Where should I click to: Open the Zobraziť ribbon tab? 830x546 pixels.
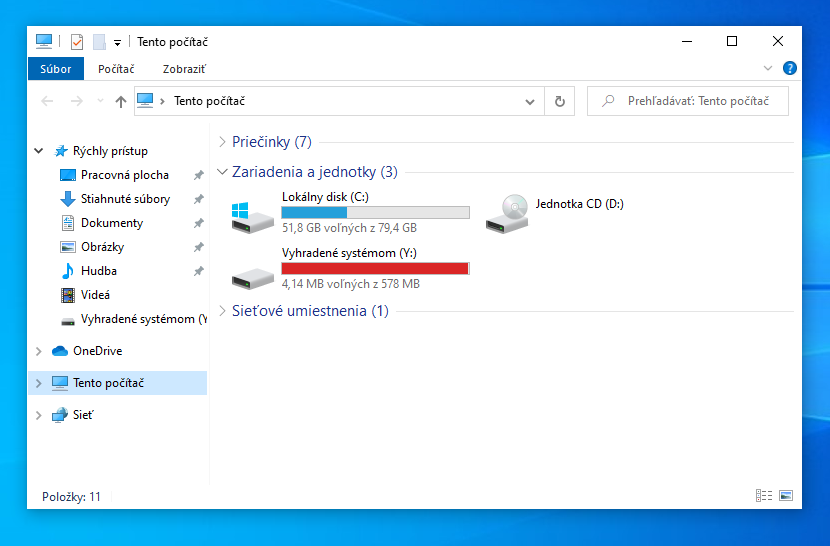[x=184, y=69]
